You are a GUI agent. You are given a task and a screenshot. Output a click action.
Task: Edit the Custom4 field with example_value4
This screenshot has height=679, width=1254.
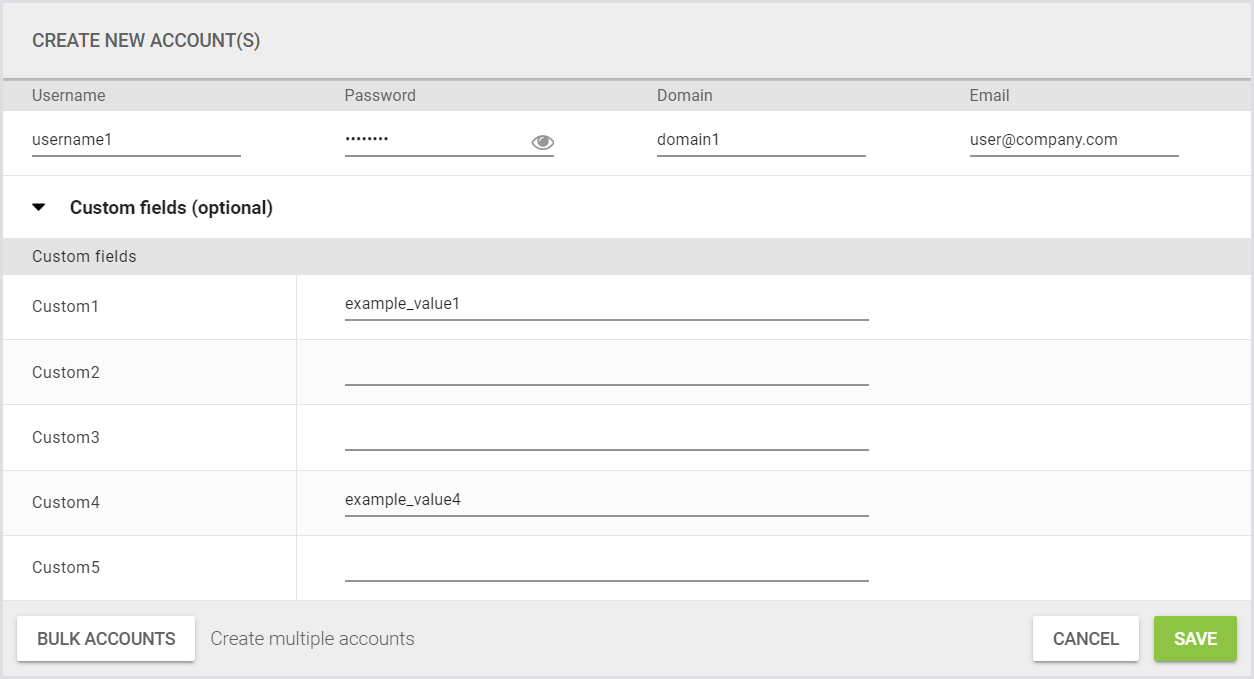606,499
